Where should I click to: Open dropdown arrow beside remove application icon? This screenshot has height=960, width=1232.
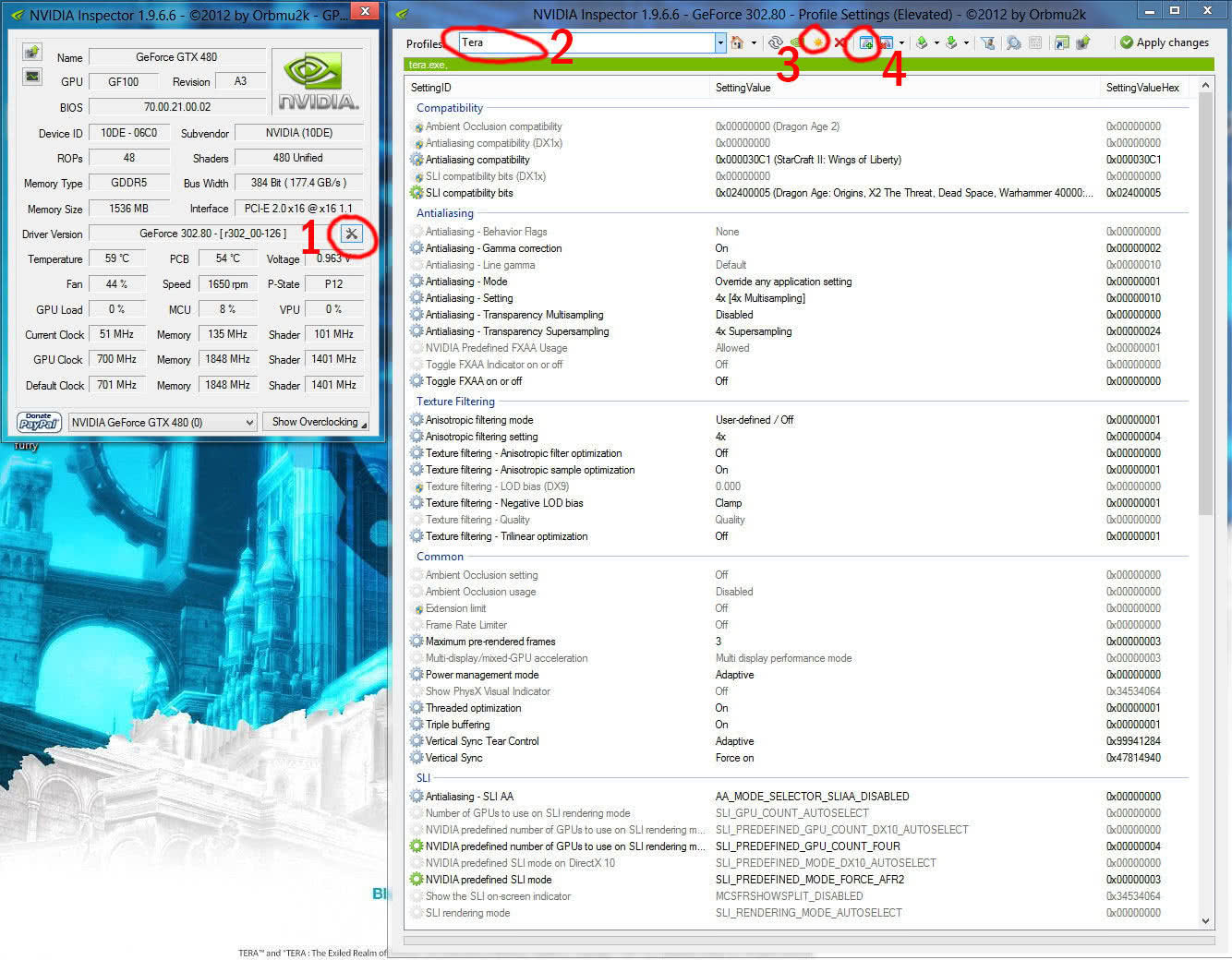(901, 42)
